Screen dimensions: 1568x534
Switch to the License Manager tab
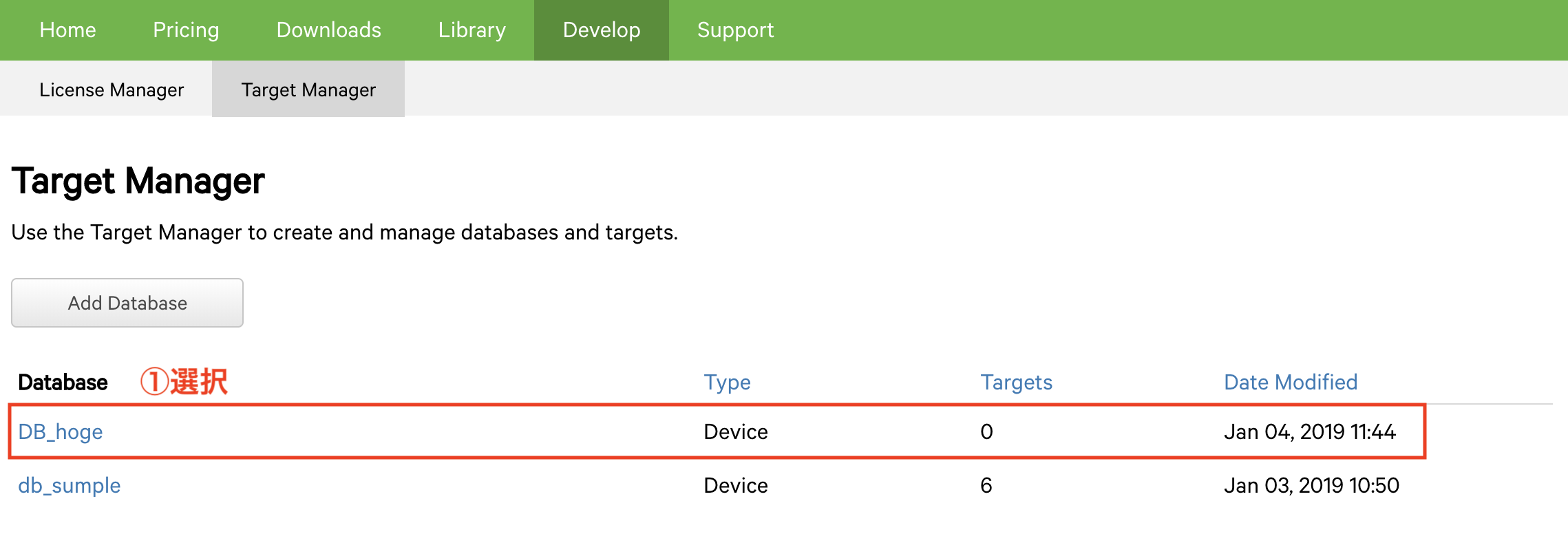(112, 89)
